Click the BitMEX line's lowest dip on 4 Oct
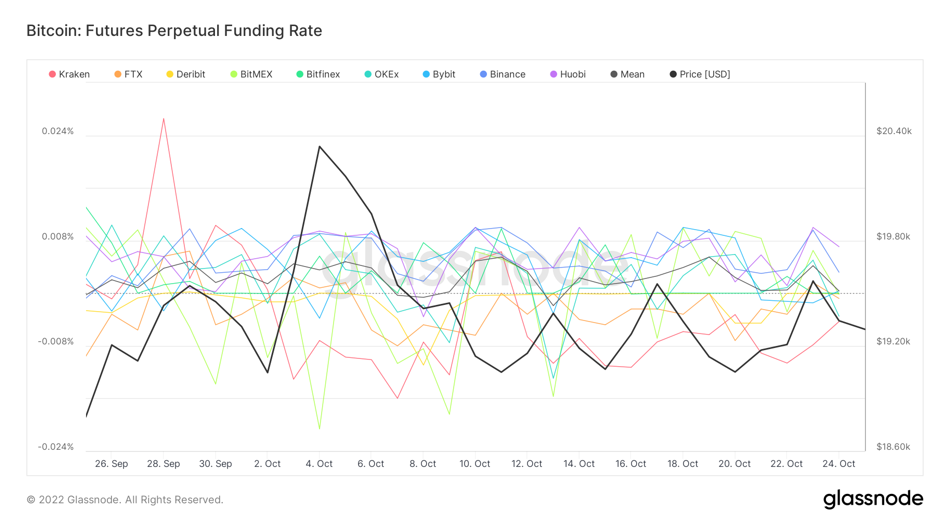The image size is (949, 518). point(319,429)
